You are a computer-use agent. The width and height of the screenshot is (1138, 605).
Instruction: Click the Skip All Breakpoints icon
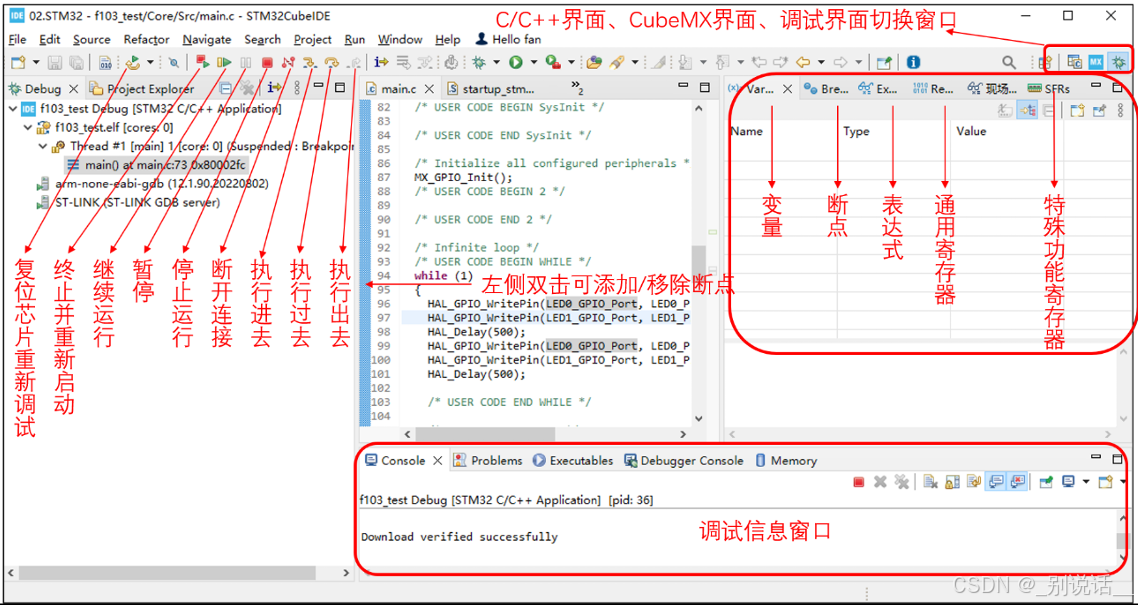[175, 62]
